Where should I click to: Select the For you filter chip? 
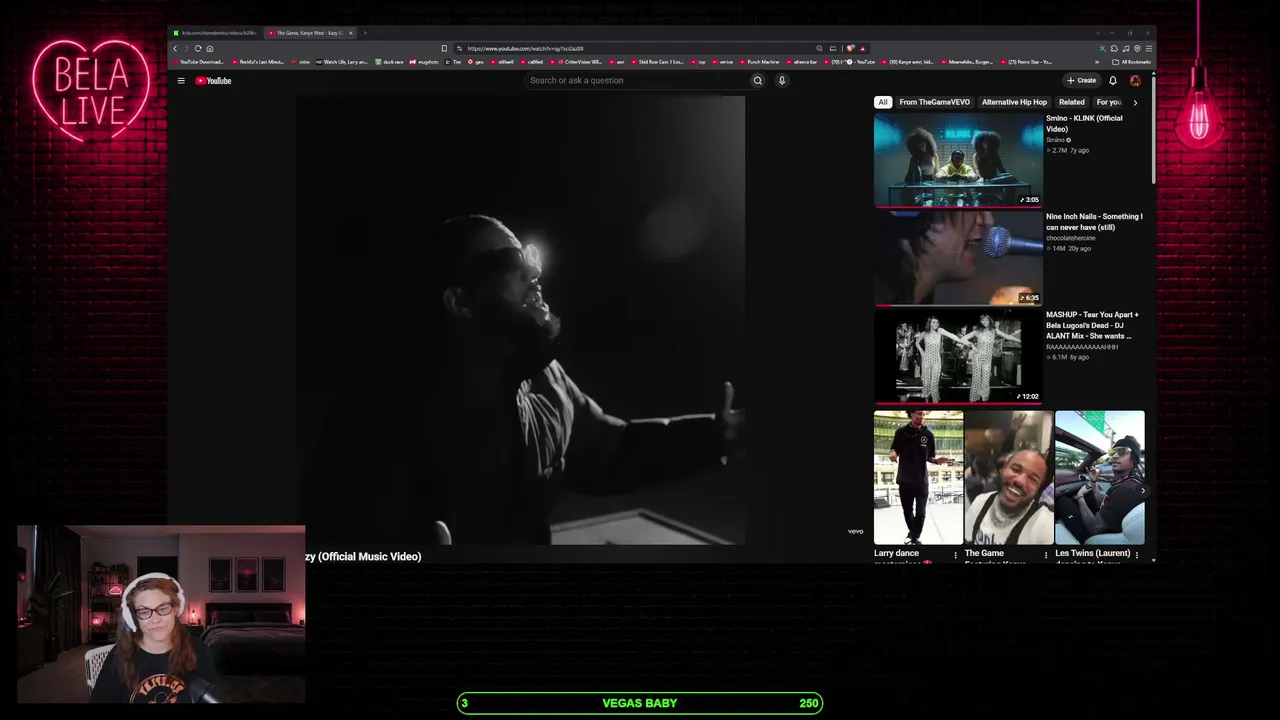(x=1109, y=102)
